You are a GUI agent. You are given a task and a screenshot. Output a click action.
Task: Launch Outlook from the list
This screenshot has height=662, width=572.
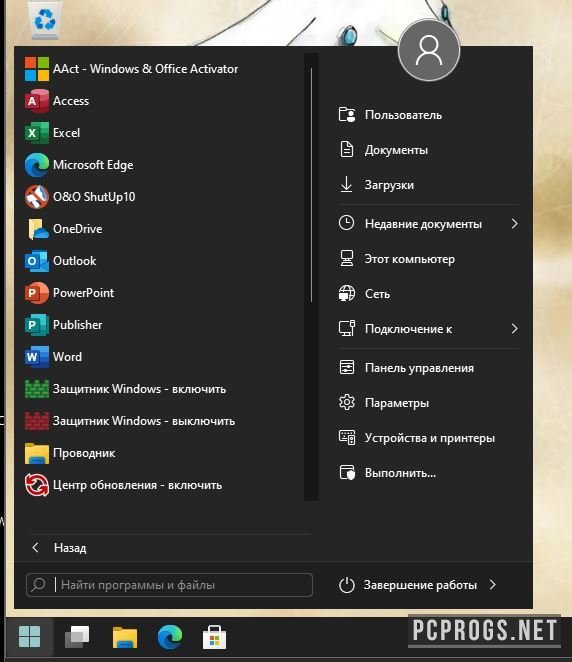pyautogui.click(x=60, y=261)
